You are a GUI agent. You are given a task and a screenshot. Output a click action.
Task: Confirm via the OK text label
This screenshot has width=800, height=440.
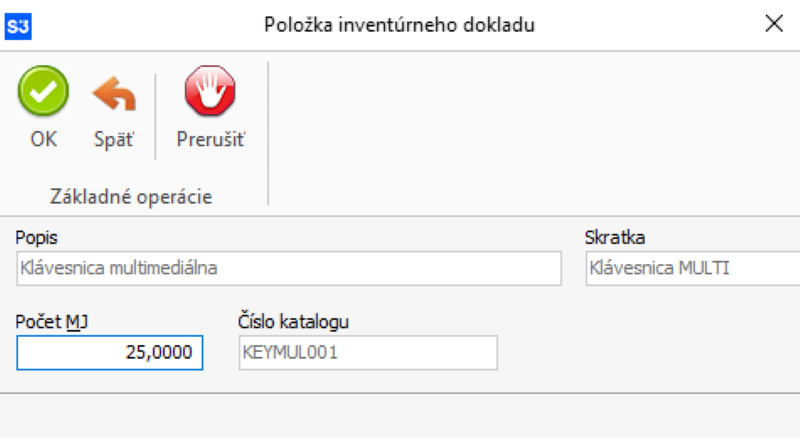click(x=43, y=140)
